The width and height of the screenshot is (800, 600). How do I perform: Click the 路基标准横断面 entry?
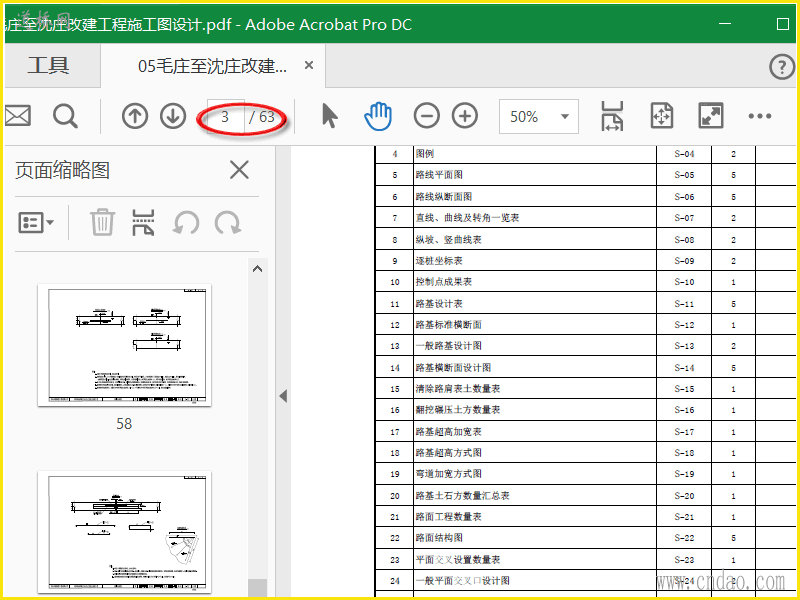click(448, 324)
